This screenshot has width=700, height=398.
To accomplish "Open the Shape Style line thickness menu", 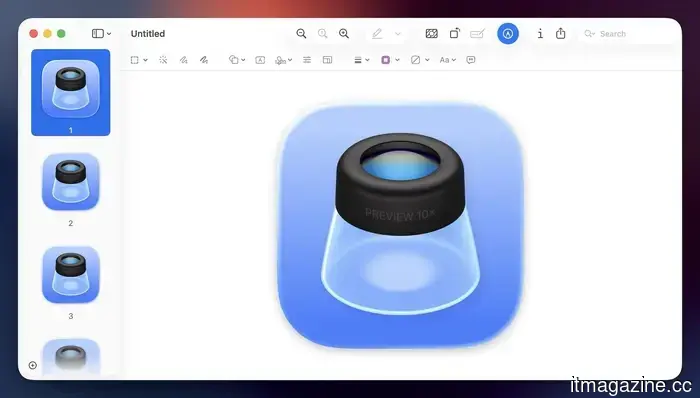I will coord(362,60).
